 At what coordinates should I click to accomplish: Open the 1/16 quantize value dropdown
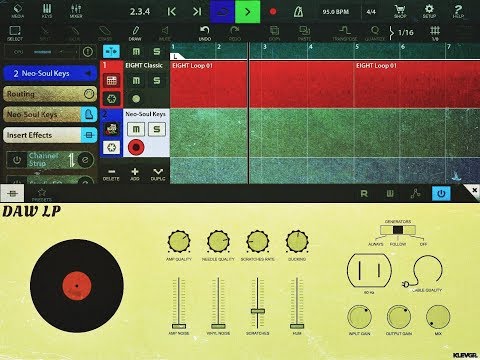(x=402, y=33)
